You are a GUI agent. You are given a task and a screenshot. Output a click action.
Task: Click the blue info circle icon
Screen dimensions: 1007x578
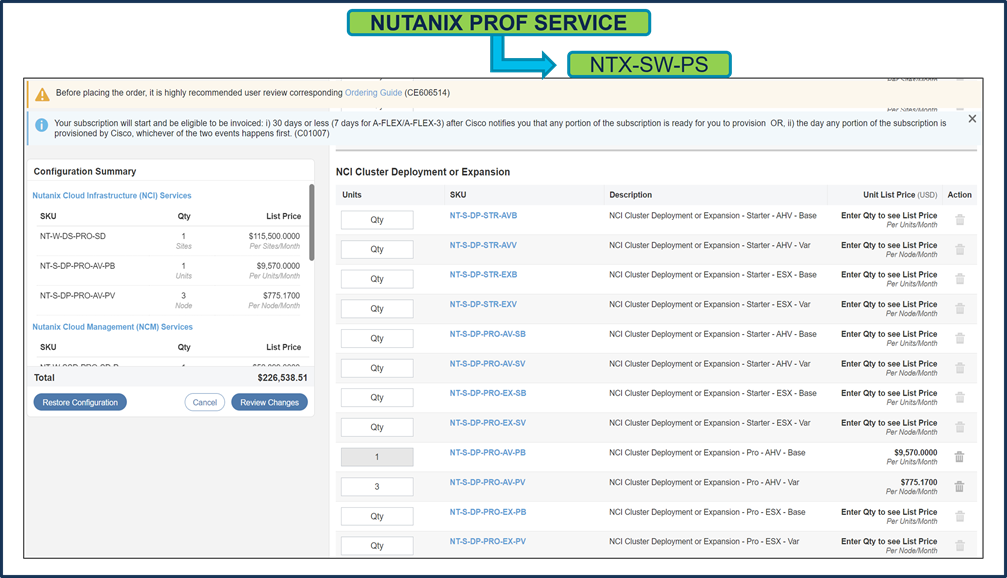point(42,125)
